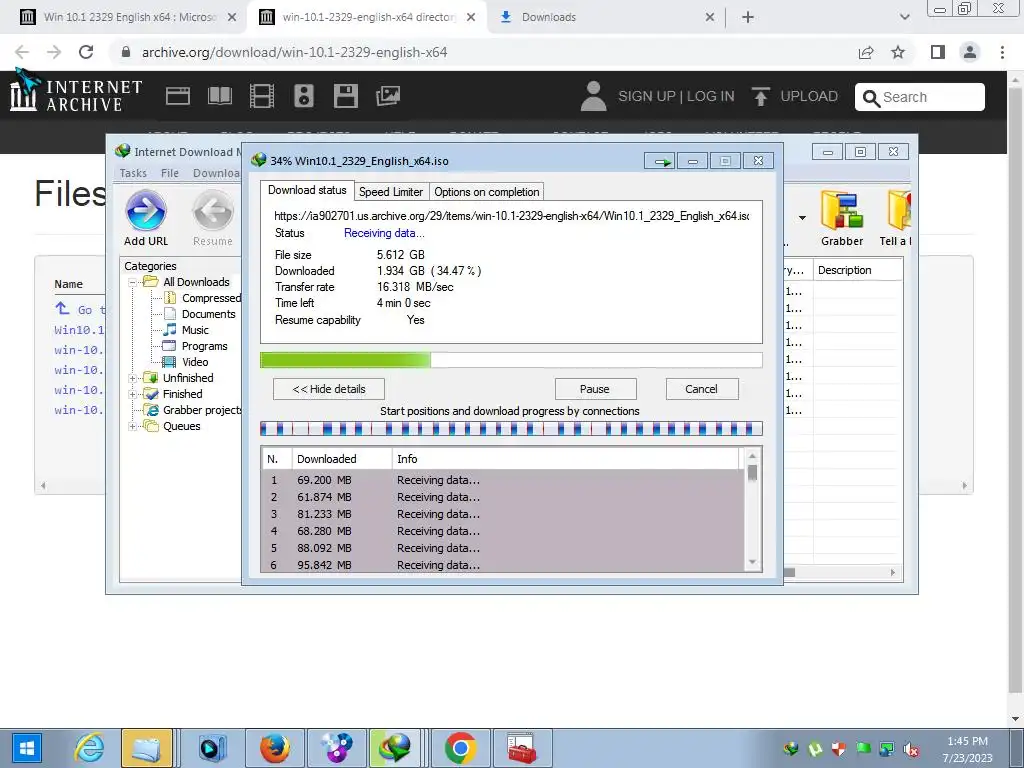Click the muted volume tray icon
The height and width of the screenshot is (768, 1024).
click(911, 749)
